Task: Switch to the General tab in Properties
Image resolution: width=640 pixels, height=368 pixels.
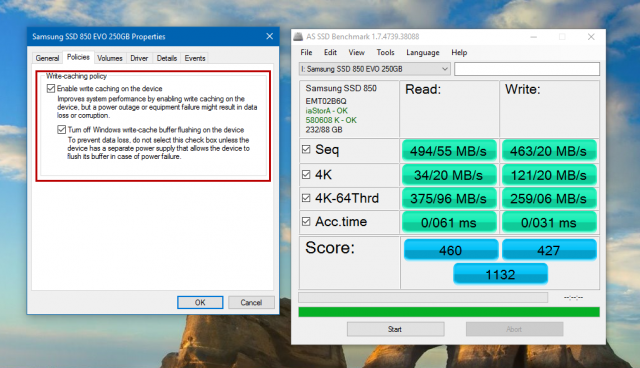Action: (x=47, y=58)
